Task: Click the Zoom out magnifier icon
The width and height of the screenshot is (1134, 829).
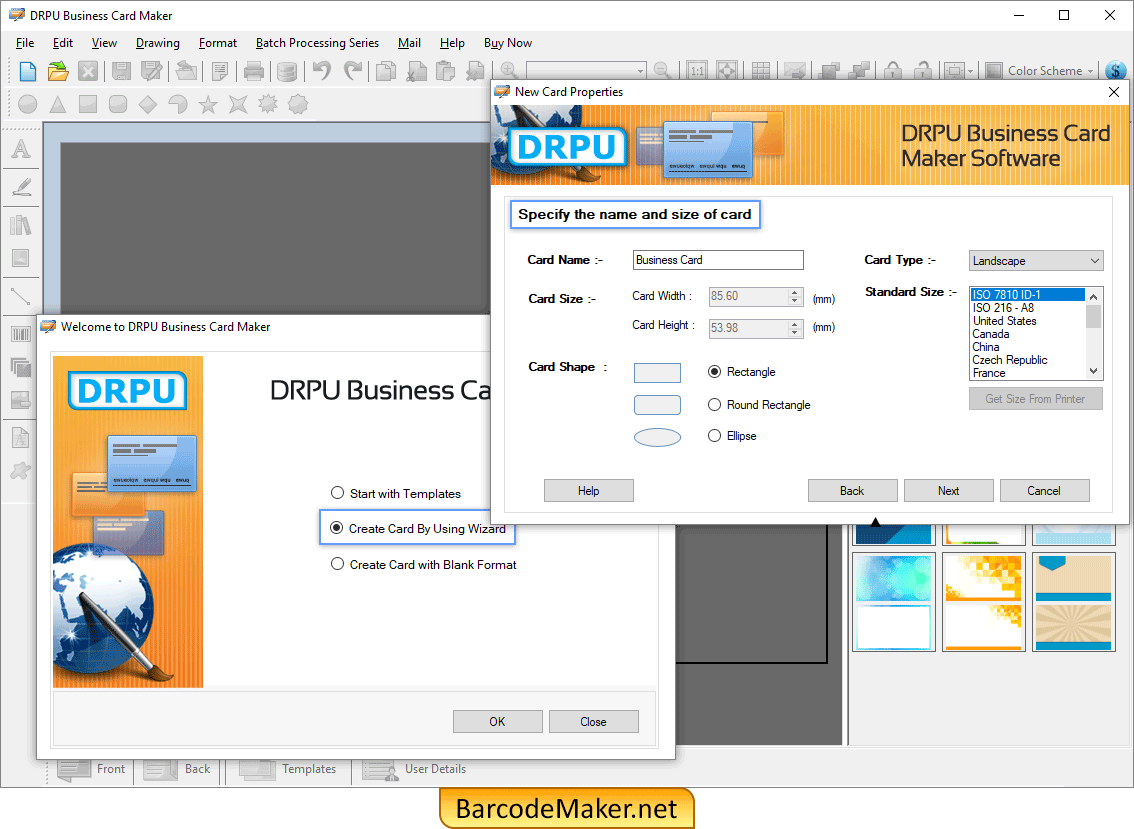Action: [x=661, y=71]
